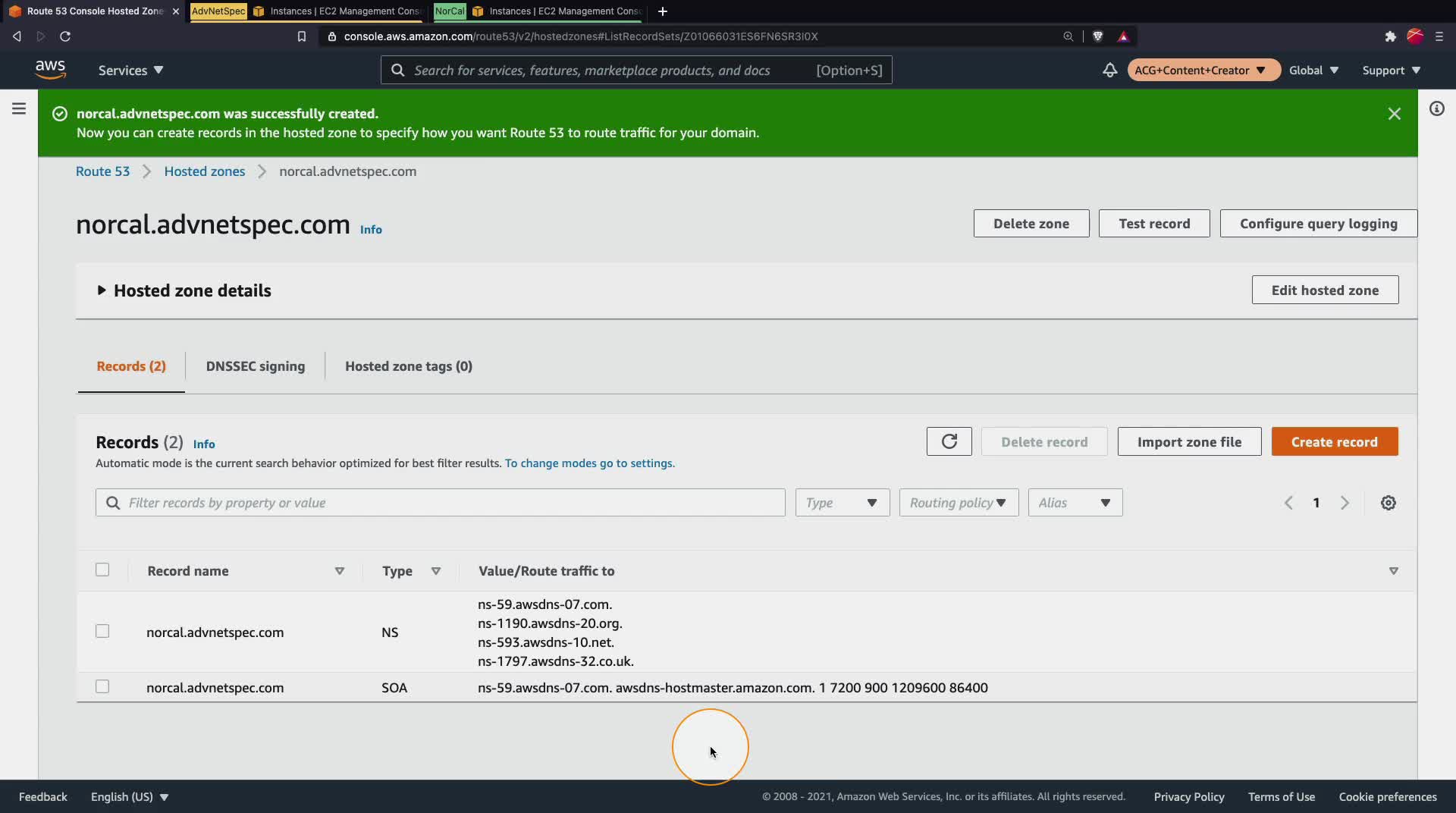The image size is (1456, 813).
Task: Sort by Type column arrow
Action: 436,571
